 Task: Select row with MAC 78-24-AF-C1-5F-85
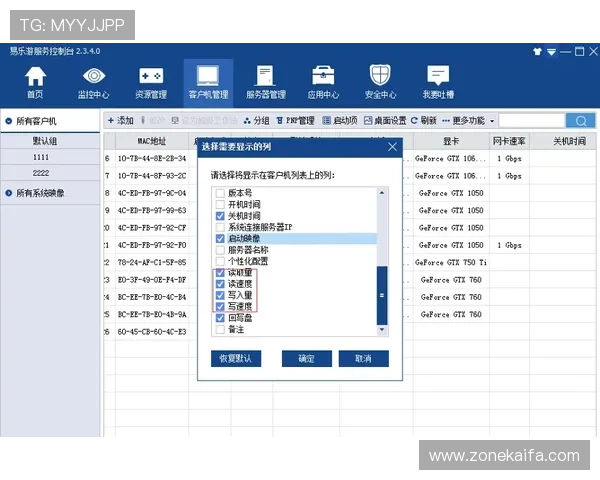point(152,263)
